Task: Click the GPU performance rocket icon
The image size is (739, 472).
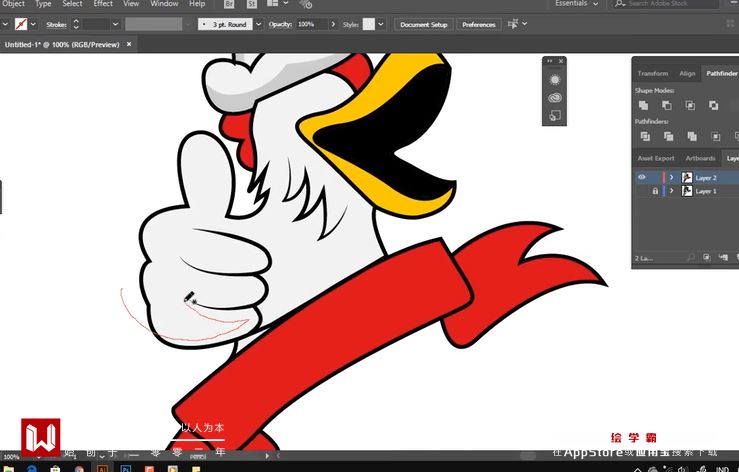Action: pos(305,4)
